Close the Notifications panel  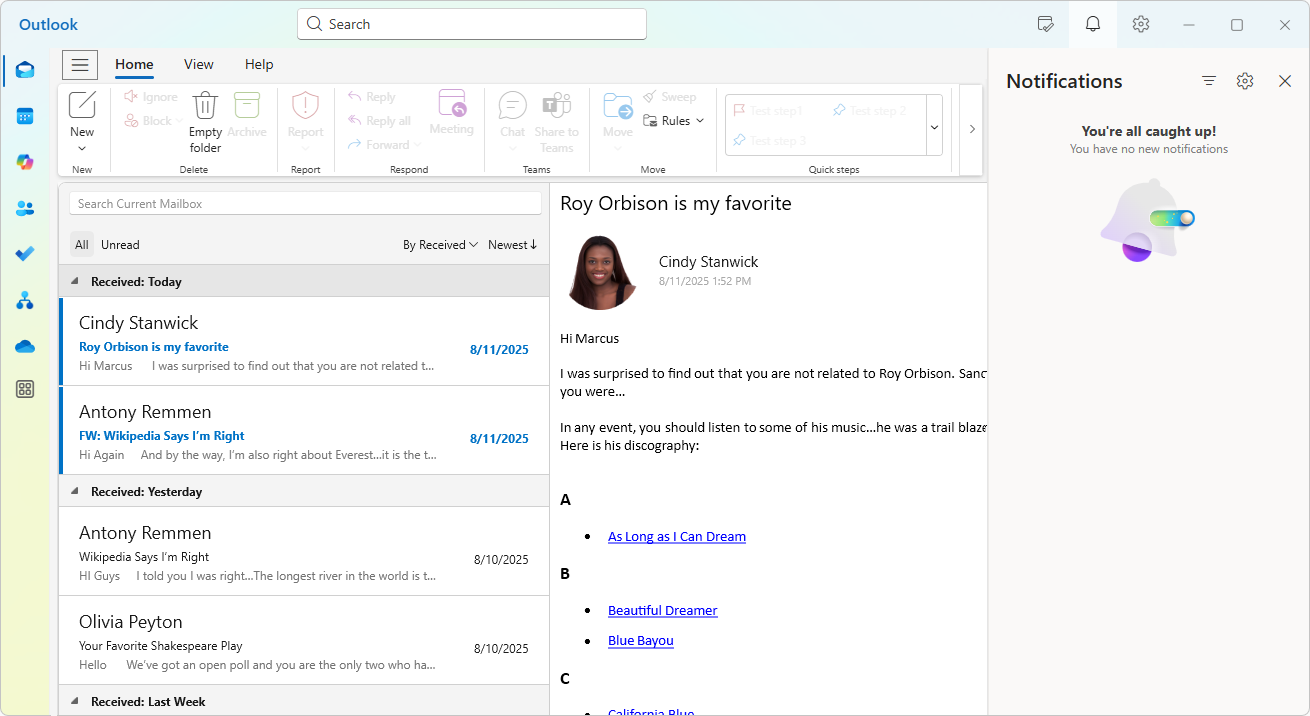(x=1285, y=81)
